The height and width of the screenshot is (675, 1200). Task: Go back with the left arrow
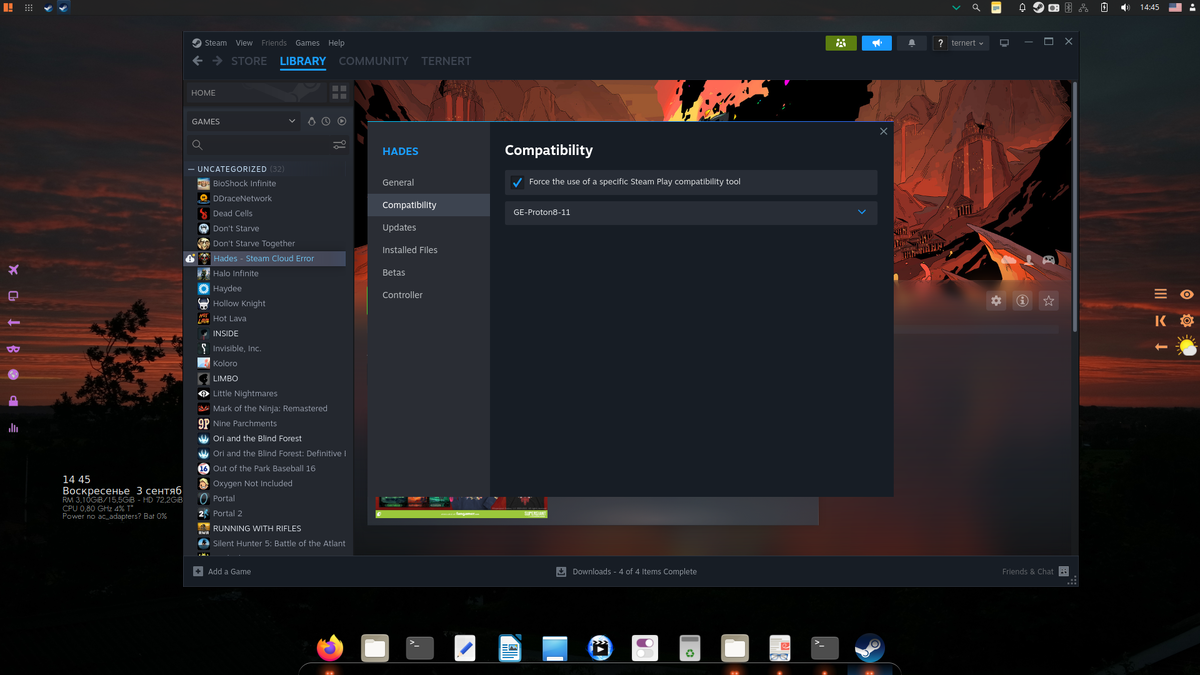(197, 61)
